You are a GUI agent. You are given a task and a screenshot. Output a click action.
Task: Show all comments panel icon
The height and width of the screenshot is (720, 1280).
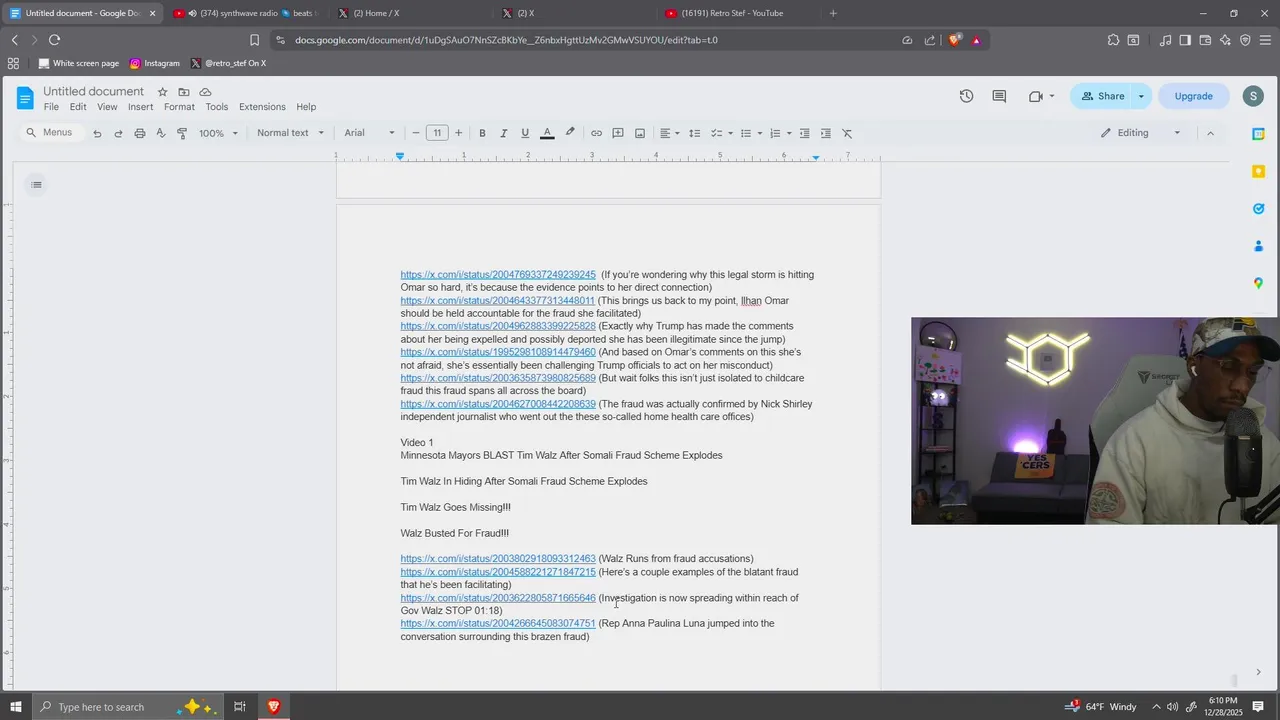(999, 96)
